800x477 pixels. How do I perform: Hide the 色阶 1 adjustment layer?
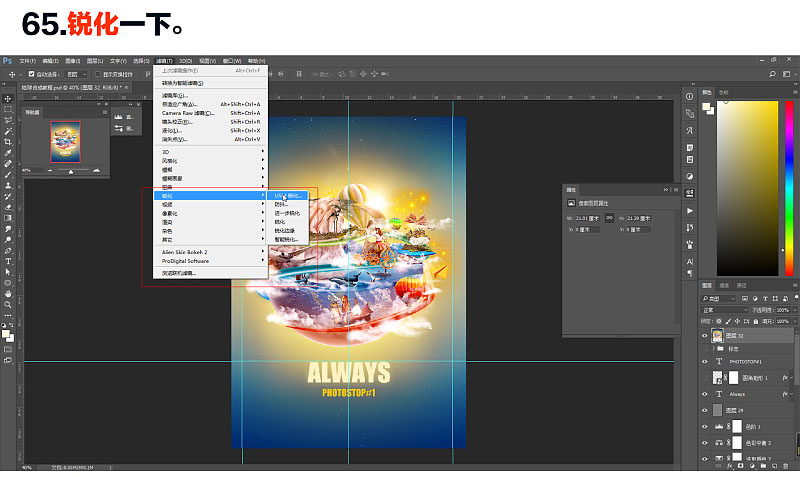705,426
